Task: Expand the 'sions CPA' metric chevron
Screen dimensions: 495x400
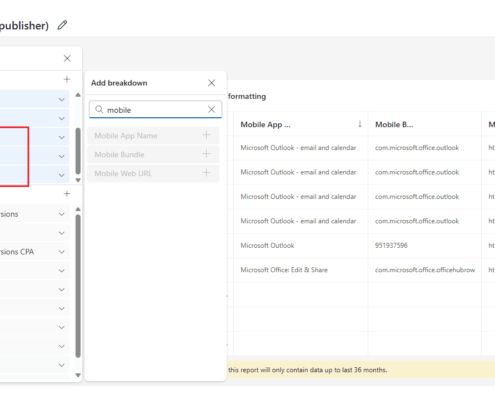Action: [62, 252]
